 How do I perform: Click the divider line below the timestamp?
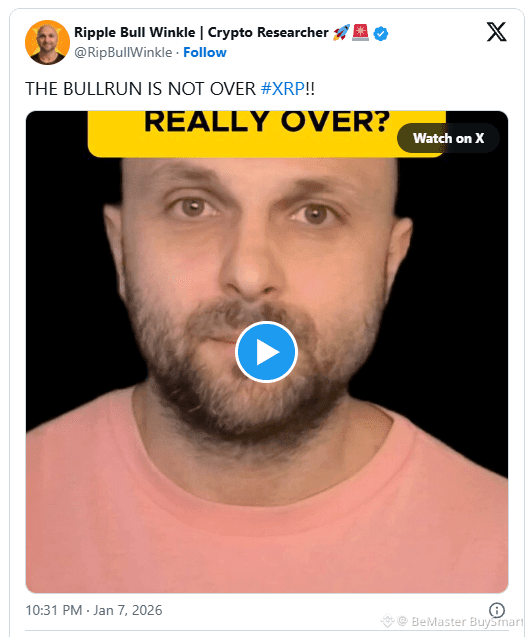click(267, 631)
